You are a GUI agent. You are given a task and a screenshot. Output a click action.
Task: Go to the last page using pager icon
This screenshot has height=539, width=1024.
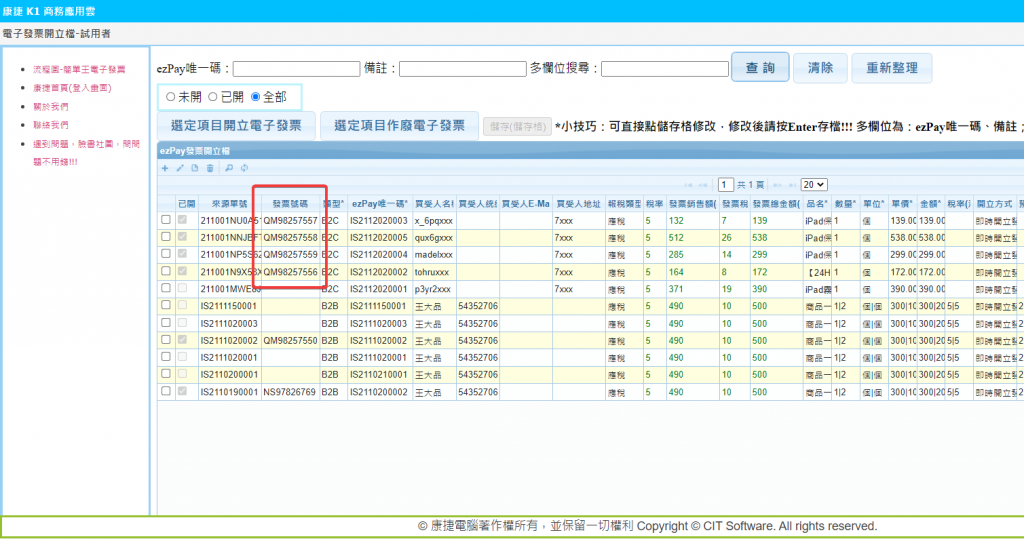(x=790, y=185)
